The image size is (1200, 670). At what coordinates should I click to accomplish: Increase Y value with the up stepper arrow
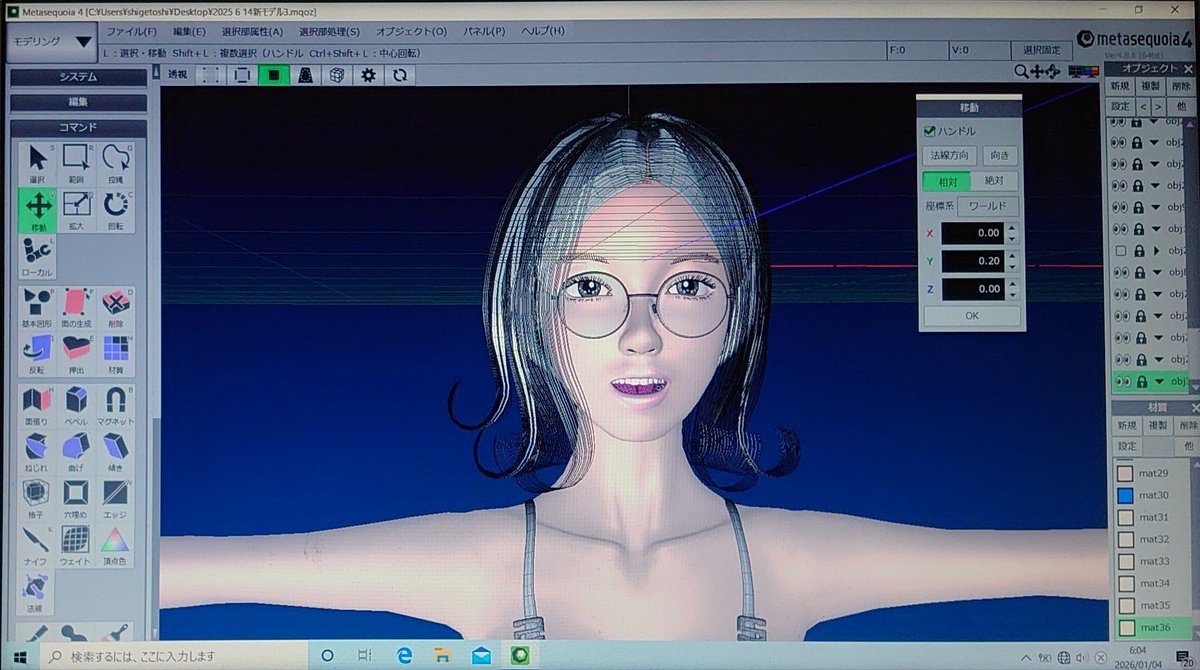(1012, 256)
